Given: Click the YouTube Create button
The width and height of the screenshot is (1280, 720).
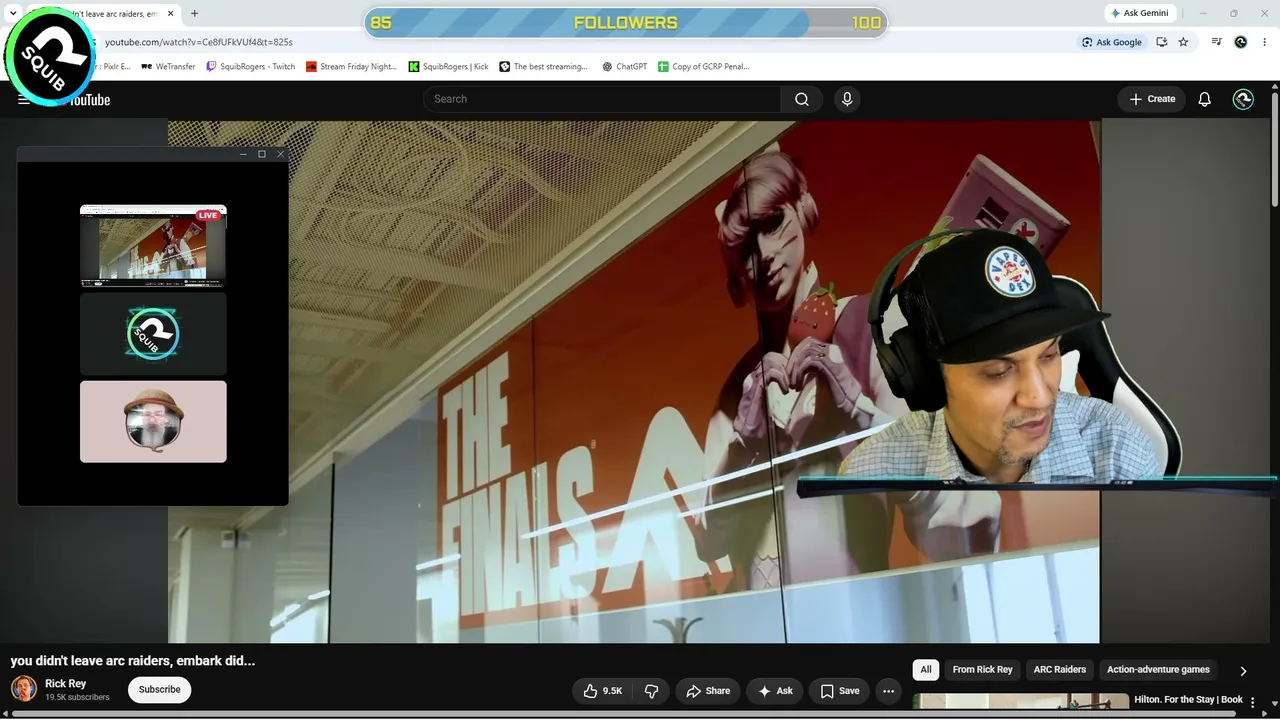Looking at the screenshot, I should [x=1152, y=99].
